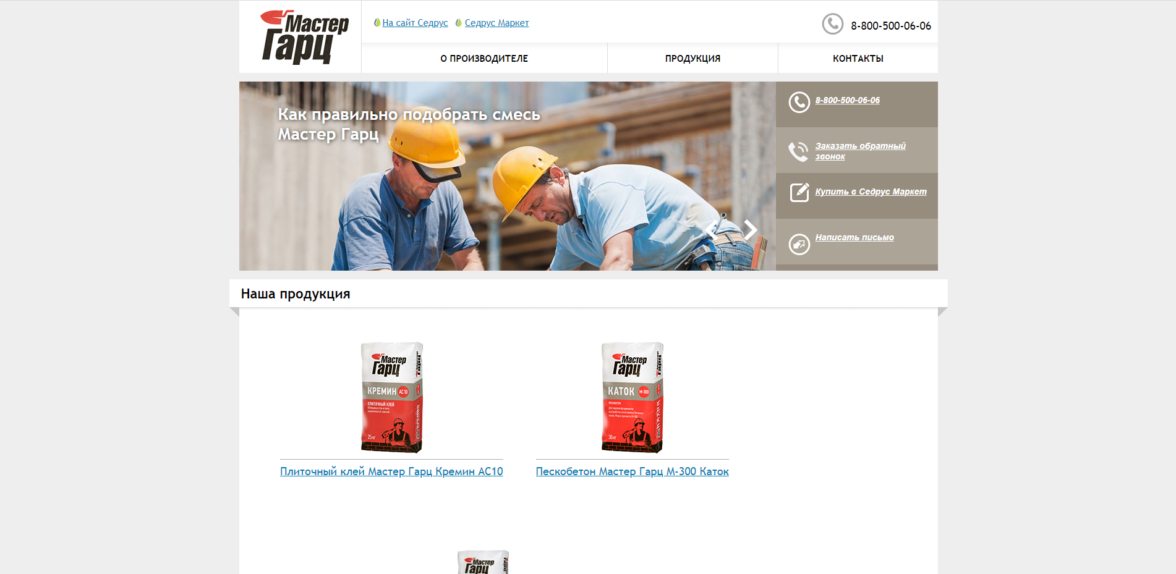Show the next banner slide arrow
Screen dimensions: 1176x574
point(750,230)
